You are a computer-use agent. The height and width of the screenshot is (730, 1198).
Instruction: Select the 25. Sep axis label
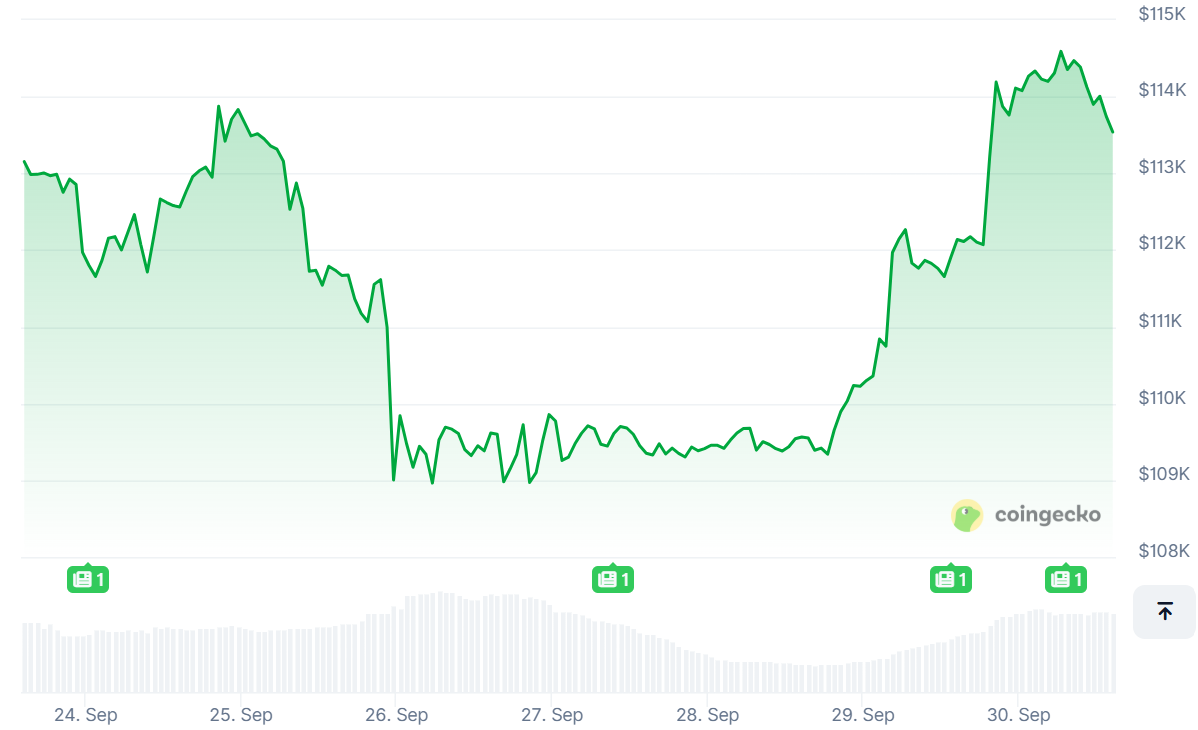[x=241, y=715]
